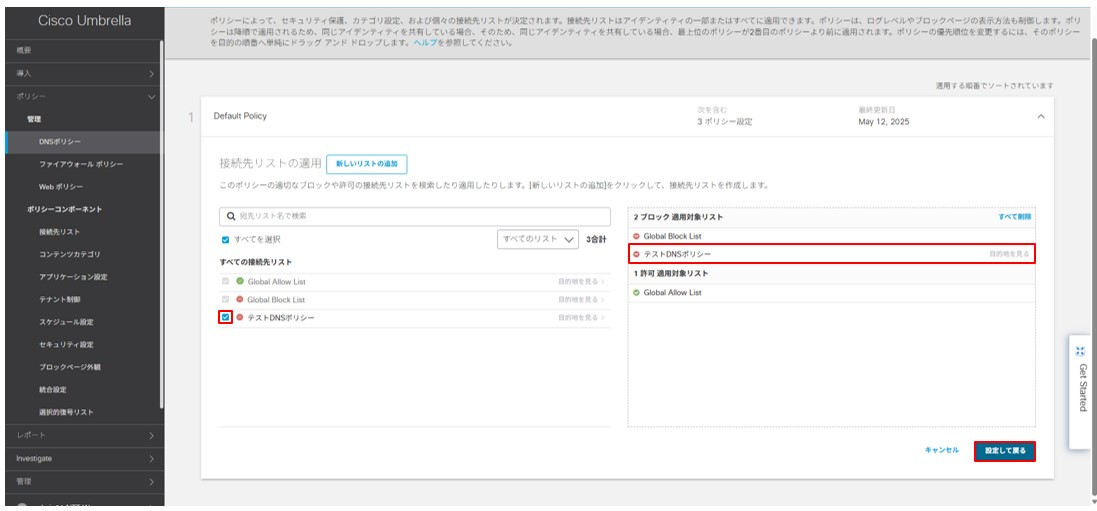Image resolution: width=1097 pixels, height=511 pixels.
Task: Click the 3 ポリシー設定 text
Action: (724, 122)
